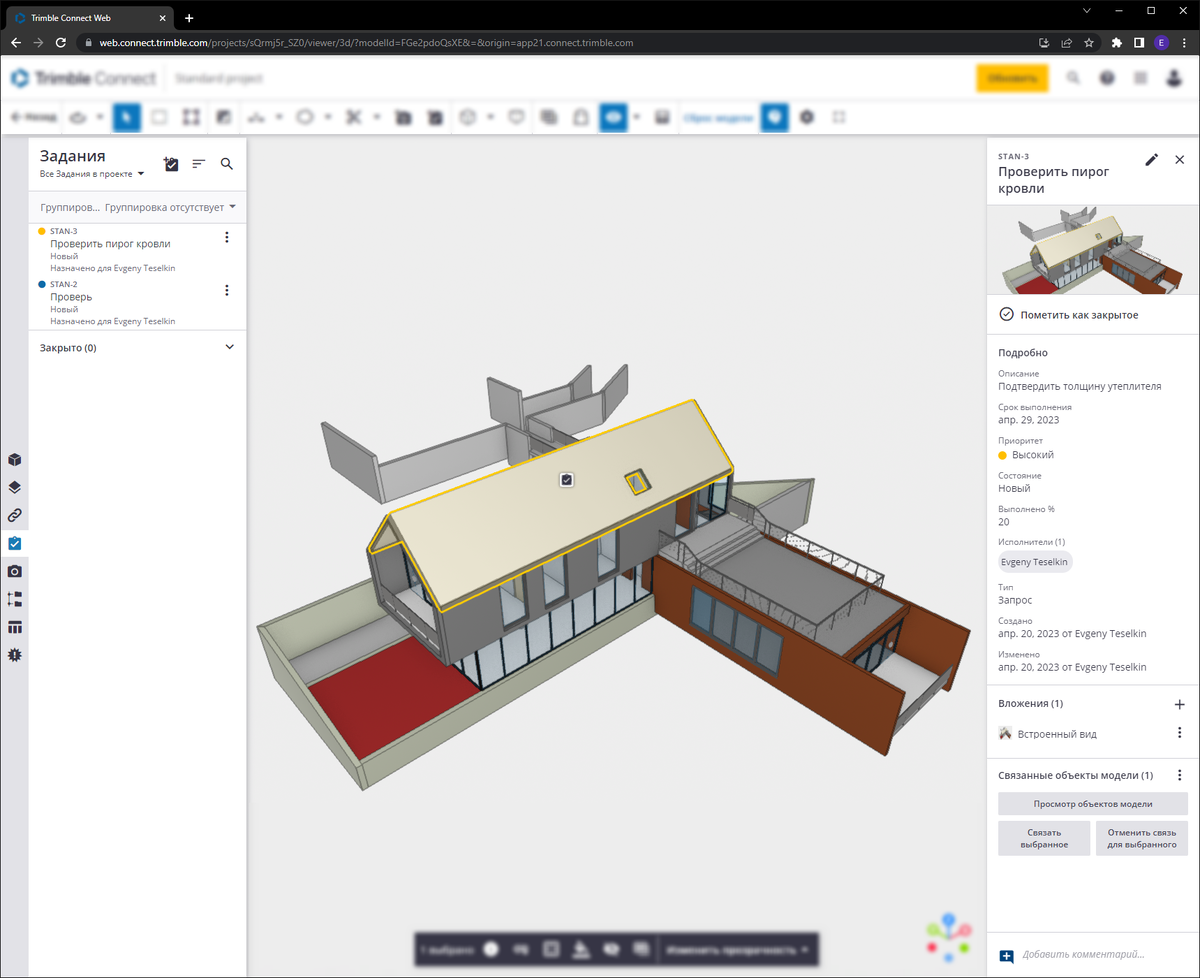Viewport: 1200px width, 978px height.
Task: Click the Просмотр объектов модели button
Action: (x=1092, y=803)
